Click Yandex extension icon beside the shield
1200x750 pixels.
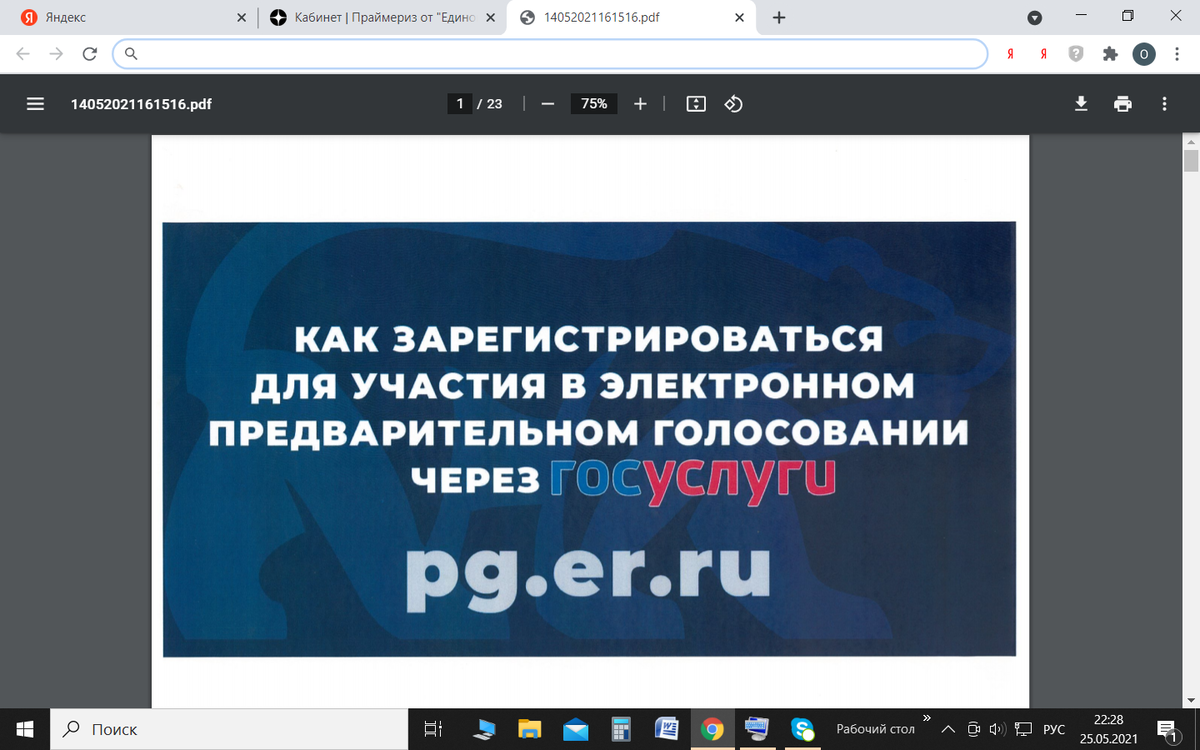pos(1043,54)
